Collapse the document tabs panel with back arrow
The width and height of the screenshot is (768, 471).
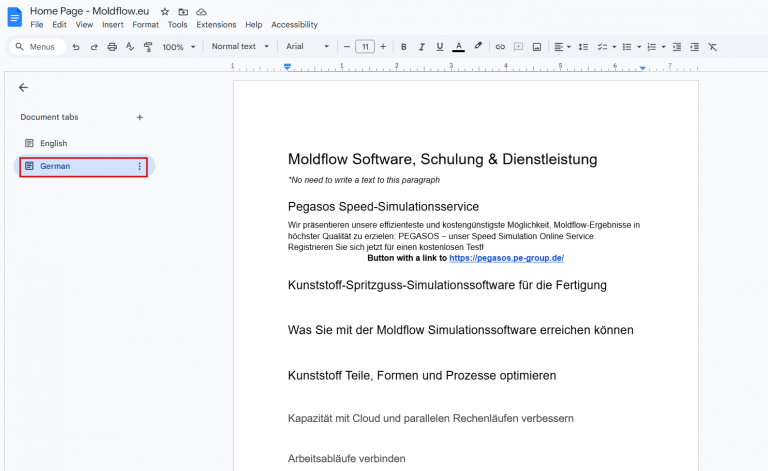click(x=24, y=88)
